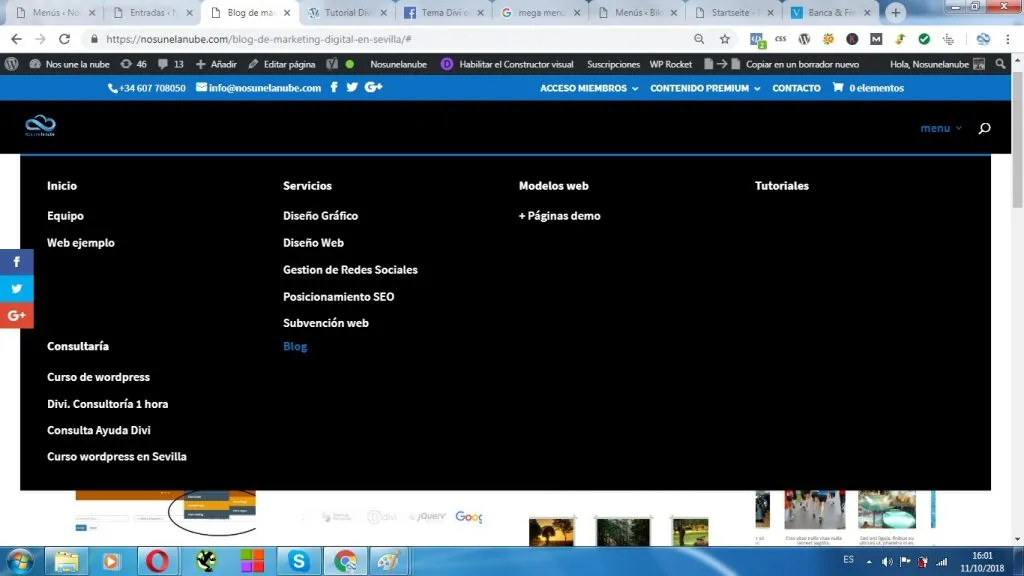Open the Blog menu entry highlighted in blue

pyautogui.click(x=295, y=346)
